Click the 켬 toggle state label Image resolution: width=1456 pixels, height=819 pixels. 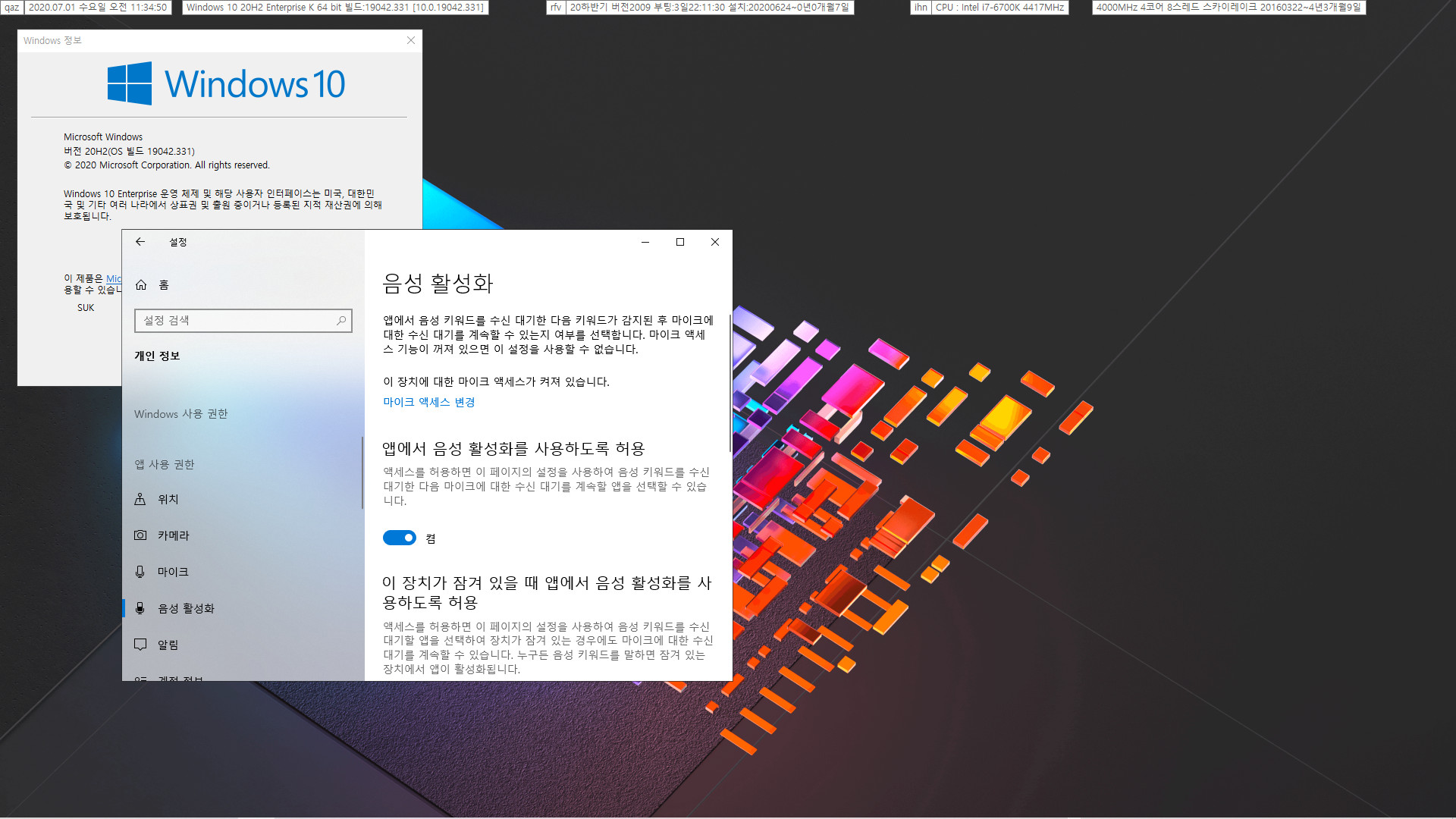tap(431, 538)
